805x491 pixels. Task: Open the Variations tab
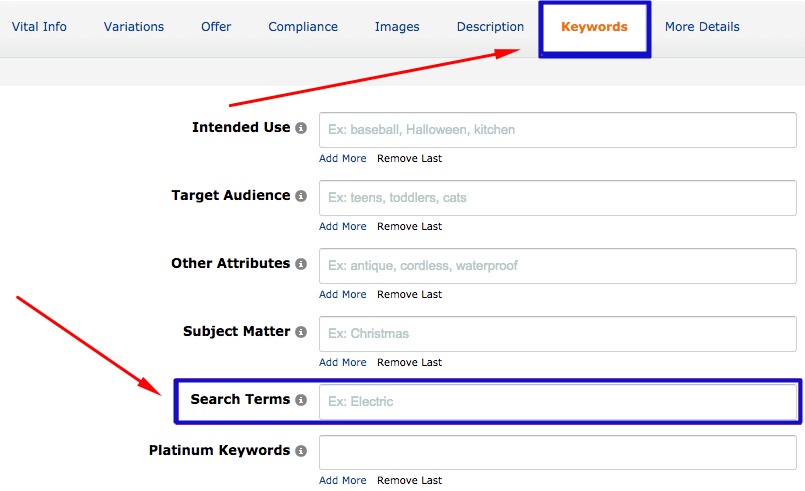click(135, 27)
